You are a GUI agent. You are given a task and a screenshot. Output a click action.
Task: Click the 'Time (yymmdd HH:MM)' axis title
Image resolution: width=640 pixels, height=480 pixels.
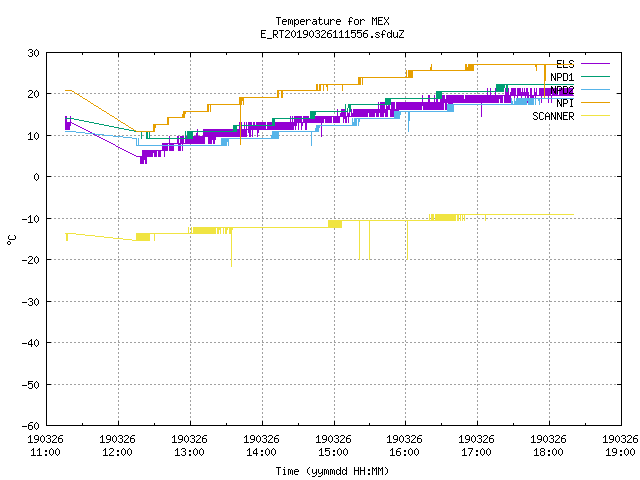click(332, 471)
